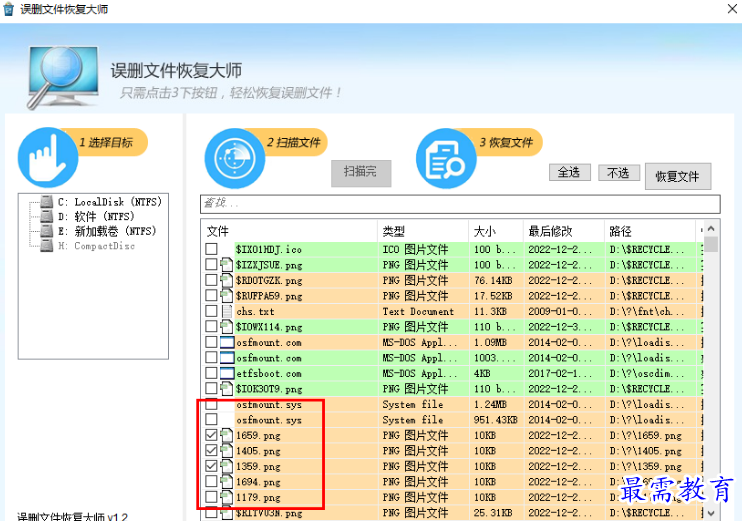Click the 3 恢复文件 step label
Viewport: 742px width, 521px height.
pyautogui.click(x=506, y=142)
